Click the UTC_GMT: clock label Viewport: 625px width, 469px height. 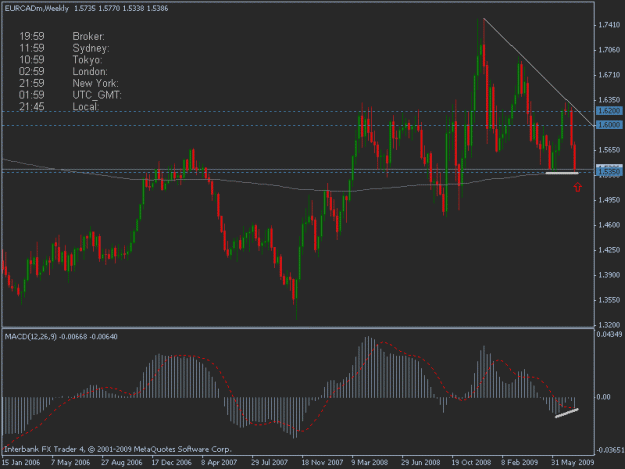click(x=97, y=95)
